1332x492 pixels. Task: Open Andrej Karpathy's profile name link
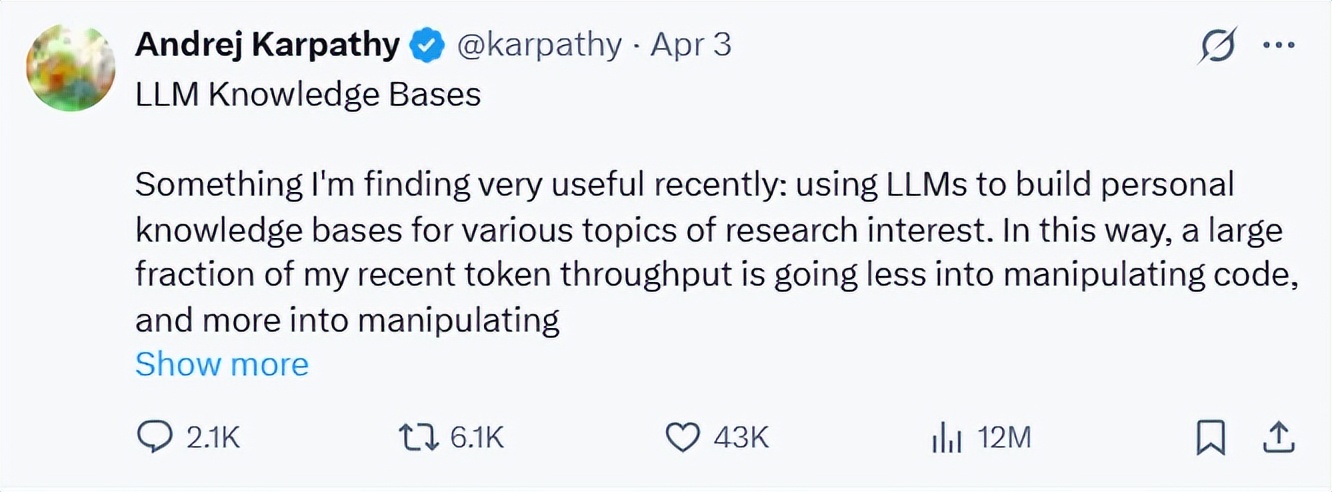click(x=268, y=45)
